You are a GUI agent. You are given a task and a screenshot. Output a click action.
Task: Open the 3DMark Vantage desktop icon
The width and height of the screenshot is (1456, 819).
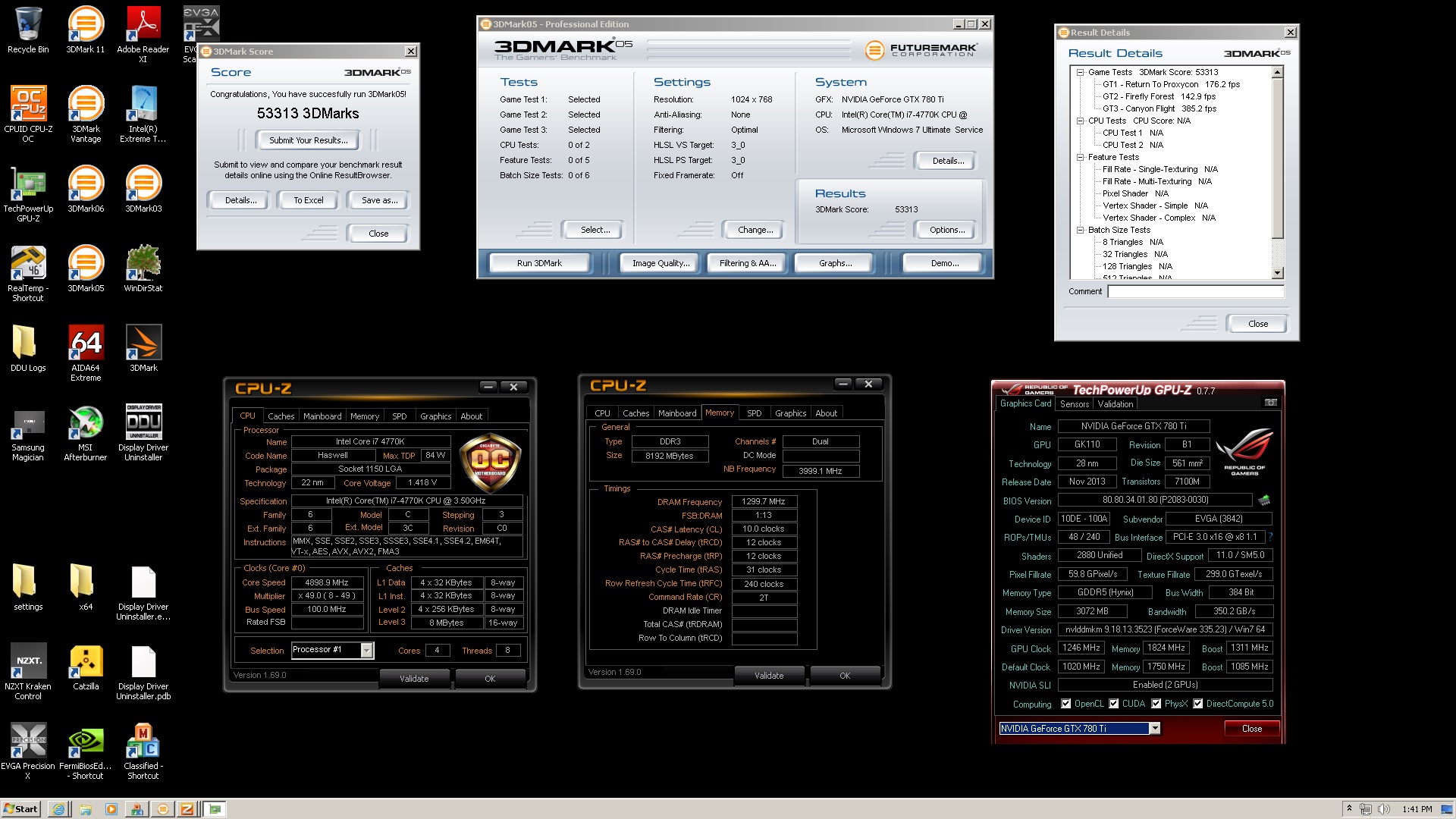(86, 114)
